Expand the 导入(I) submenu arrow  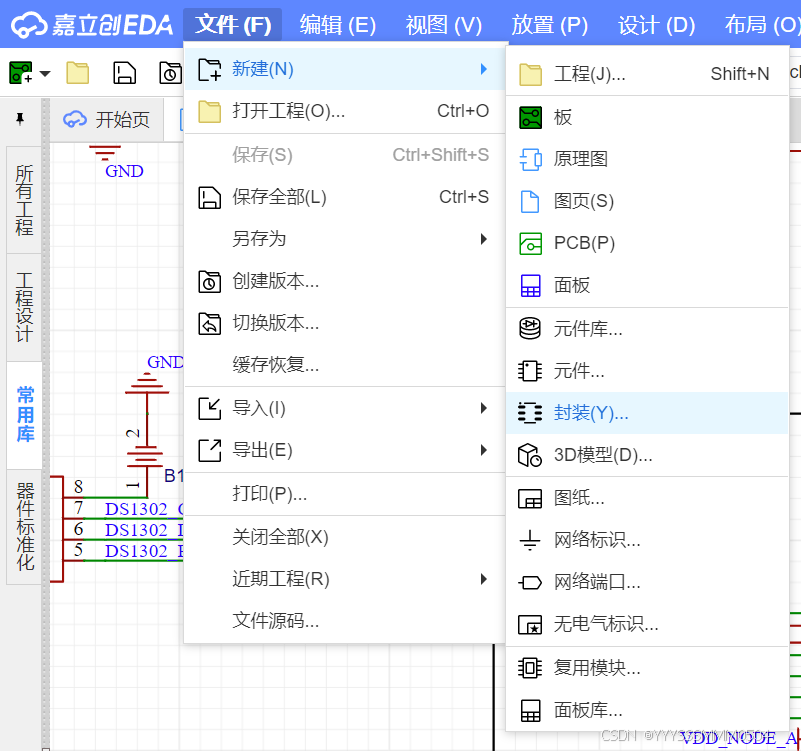[x=483, y=408]
